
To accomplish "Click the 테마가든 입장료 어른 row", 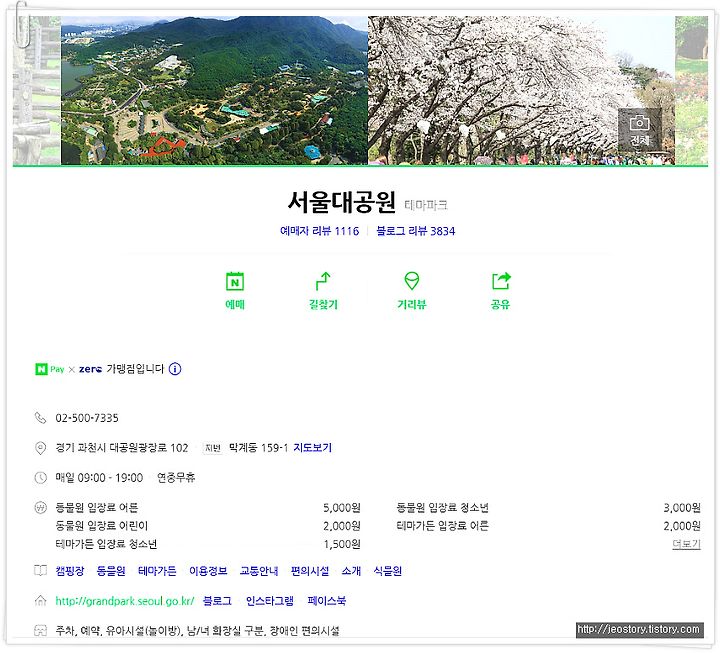I will 548,525.
